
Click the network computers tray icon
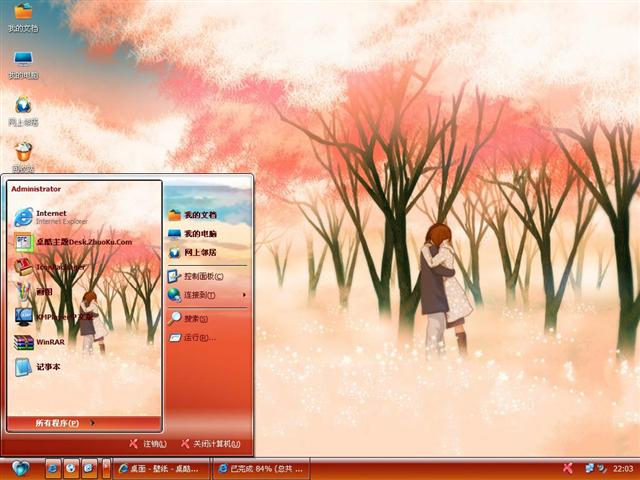[x=590, y=468]
